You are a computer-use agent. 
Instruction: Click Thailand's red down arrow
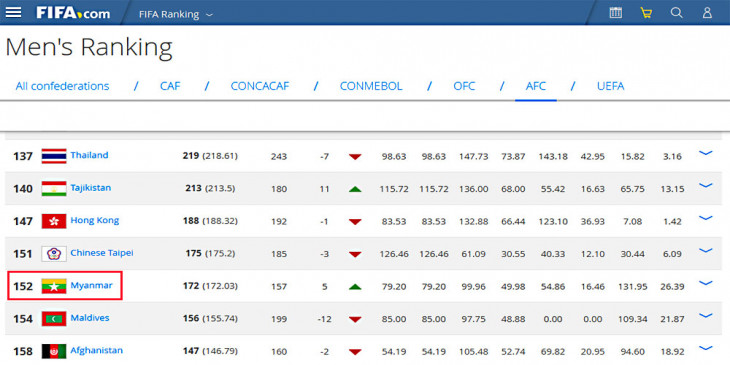tap(355, 157)
